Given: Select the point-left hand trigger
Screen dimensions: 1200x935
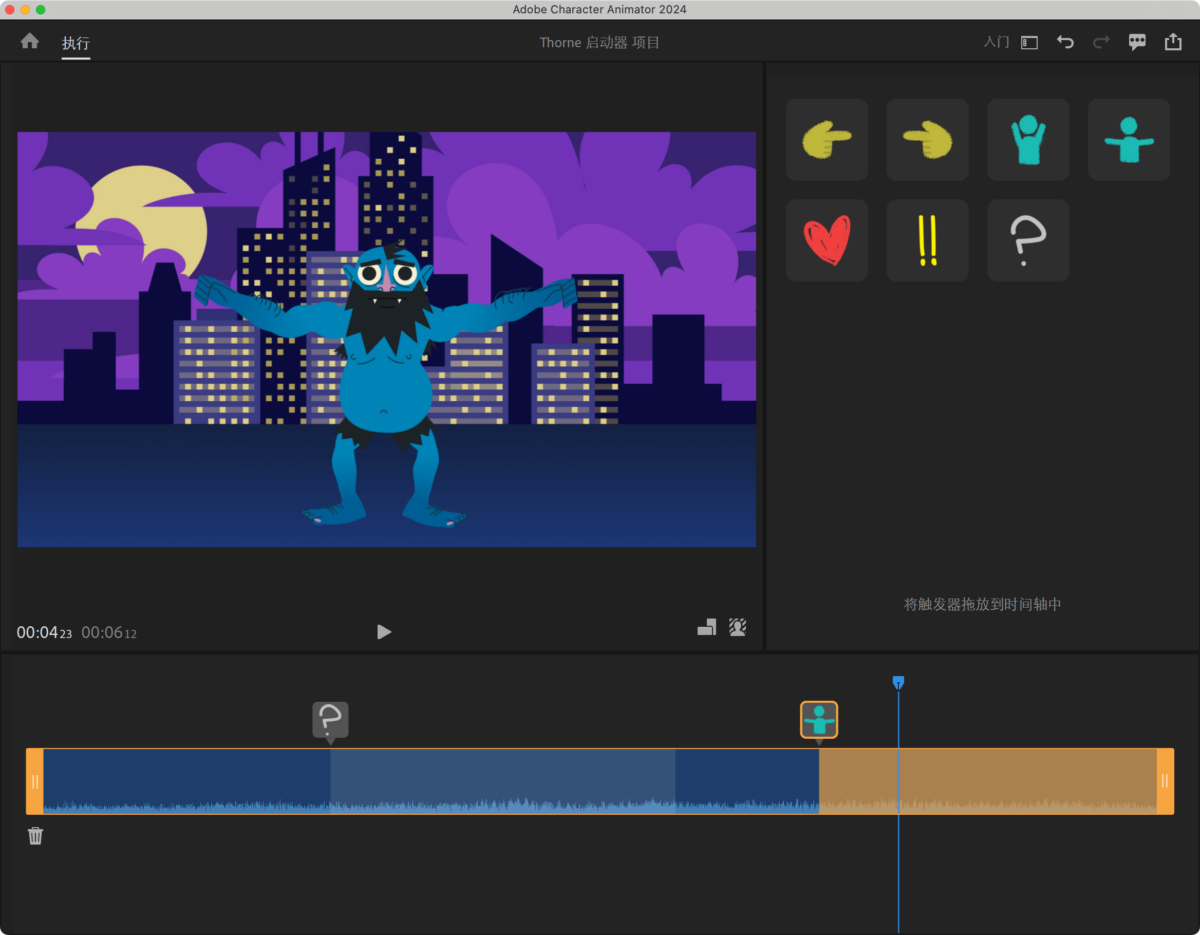Looking at the screenshot, I should 927,140.
